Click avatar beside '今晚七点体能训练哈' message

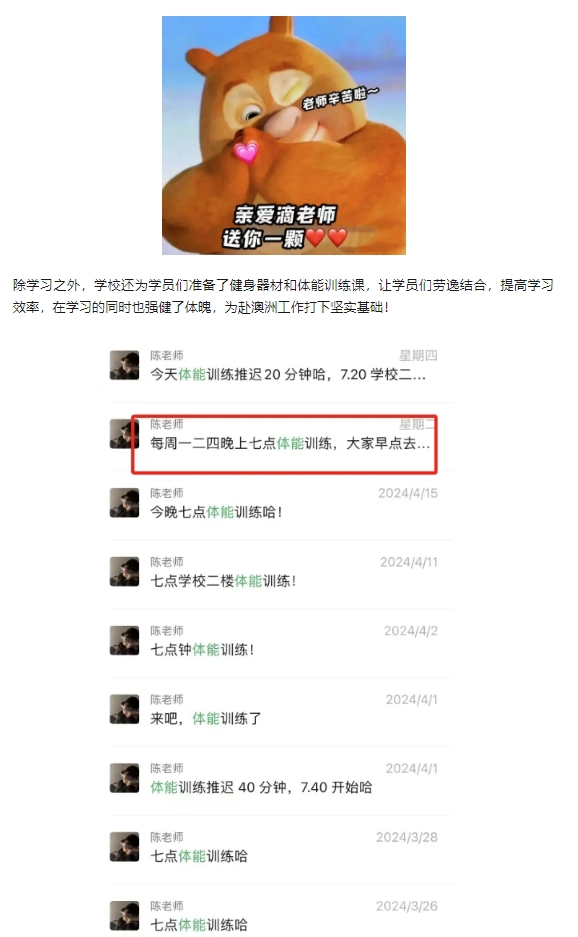tap(124, 503)
